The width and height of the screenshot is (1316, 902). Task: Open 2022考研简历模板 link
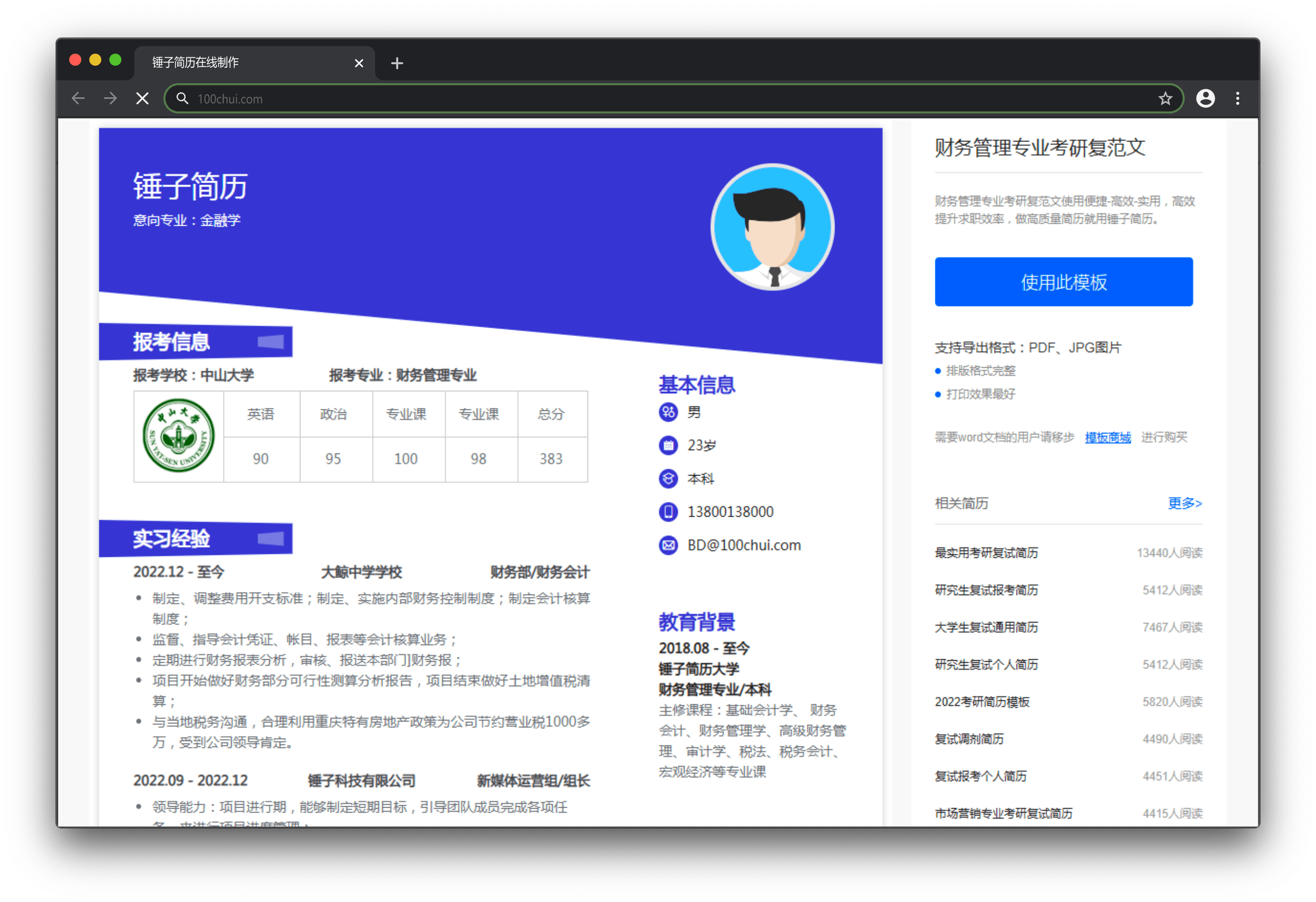[x=982, y=702]
